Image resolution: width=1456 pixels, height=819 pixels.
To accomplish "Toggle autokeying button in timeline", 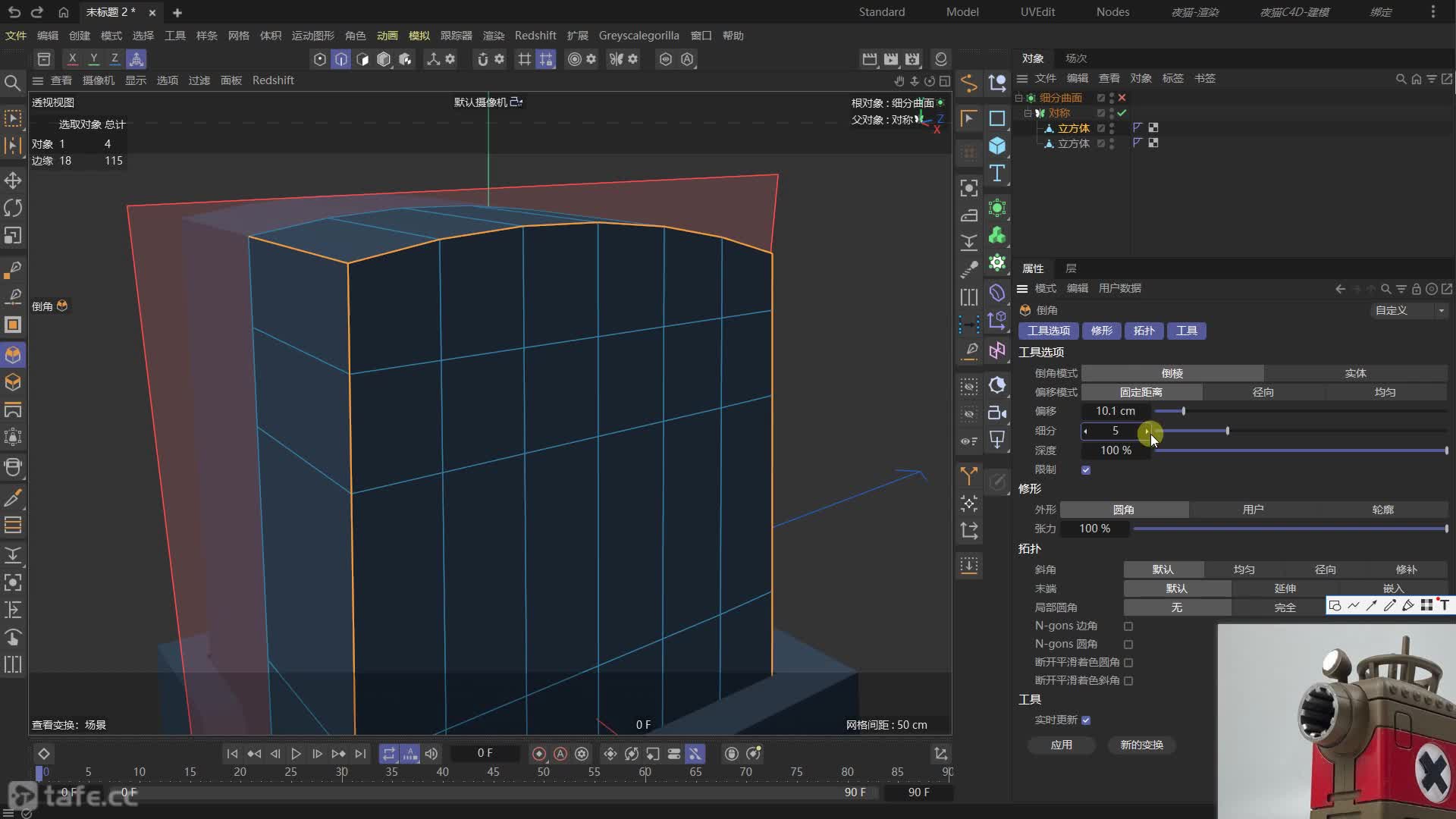I will (x=560, y=754).
